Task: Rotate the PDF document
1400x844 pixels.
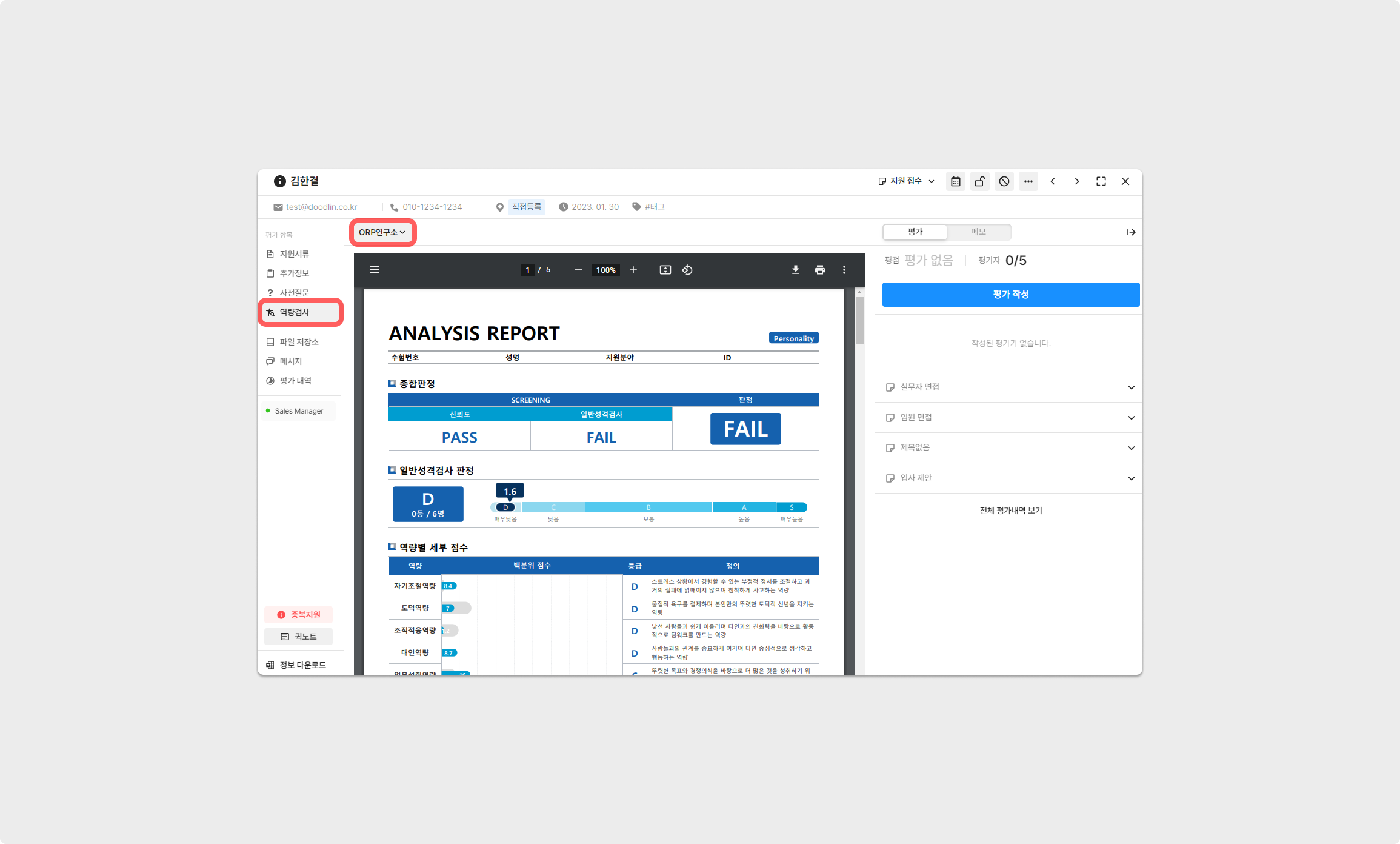Action: coord(687,270)
